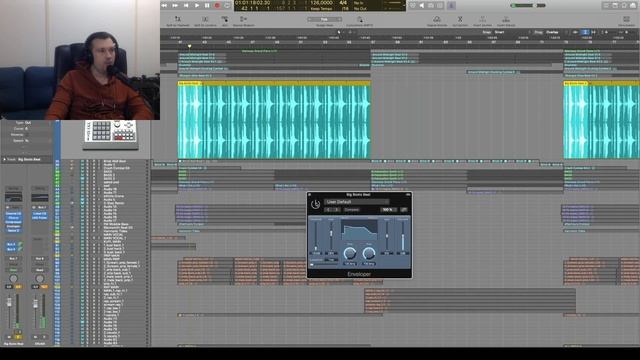Click the Pause transport button
The image size is (640, 360).
coord(207,5)
